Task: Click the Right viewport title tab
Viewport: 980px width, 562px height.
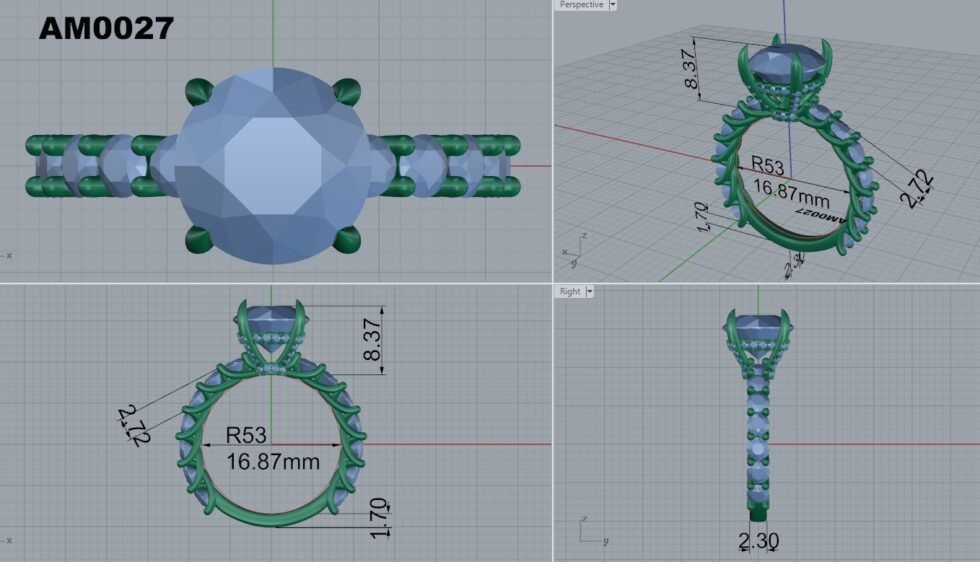Action: pyautogui.click(x=570, y=291)
